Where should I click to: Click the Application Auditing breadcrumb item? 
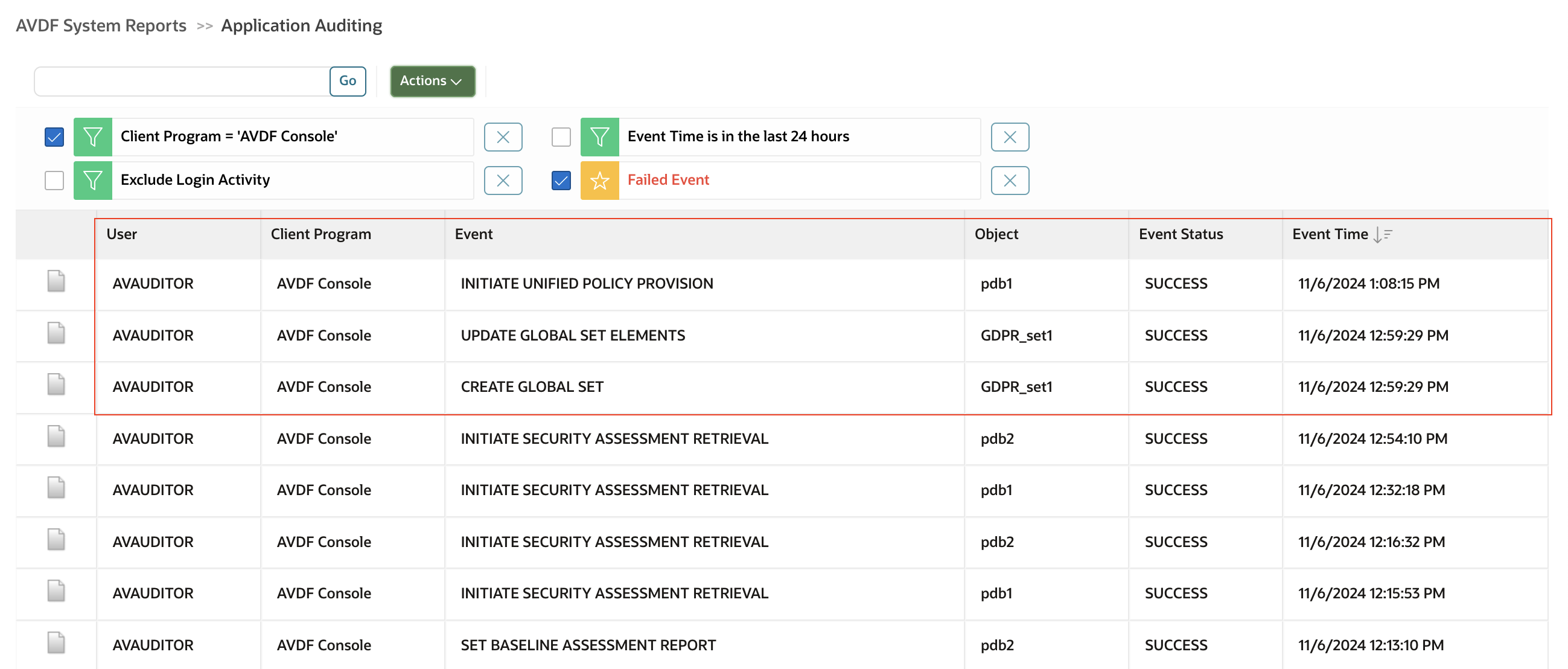(x=301, y=25)
